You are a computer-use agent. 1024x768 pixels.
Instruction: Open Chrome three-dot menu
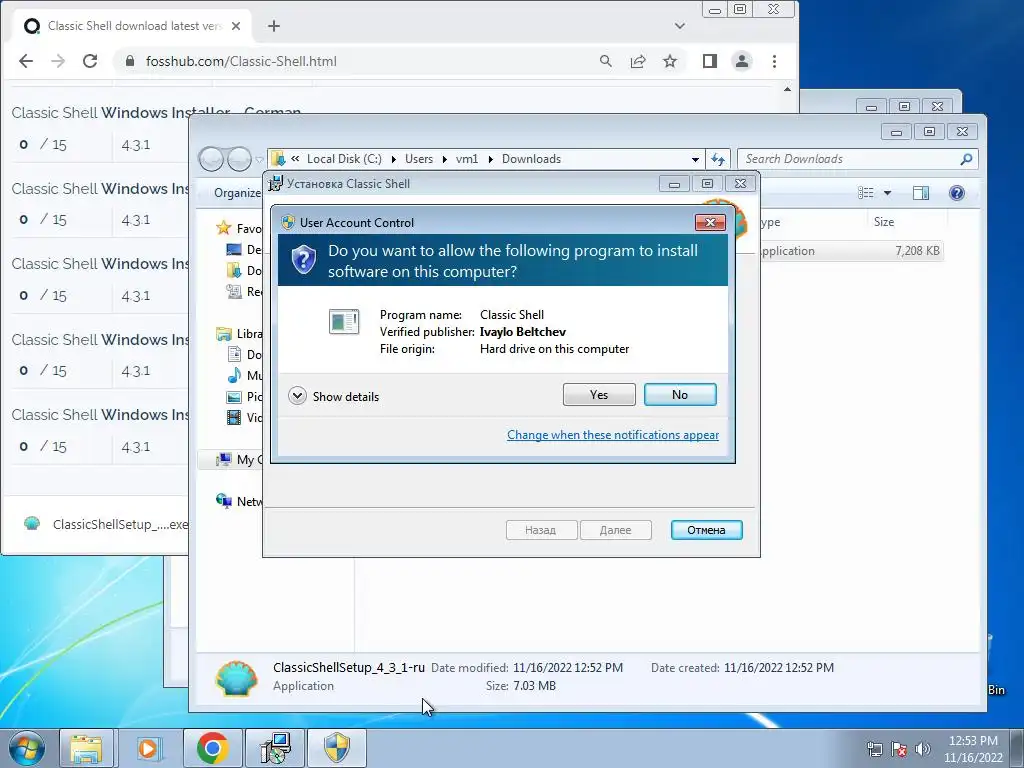[775, 61]
